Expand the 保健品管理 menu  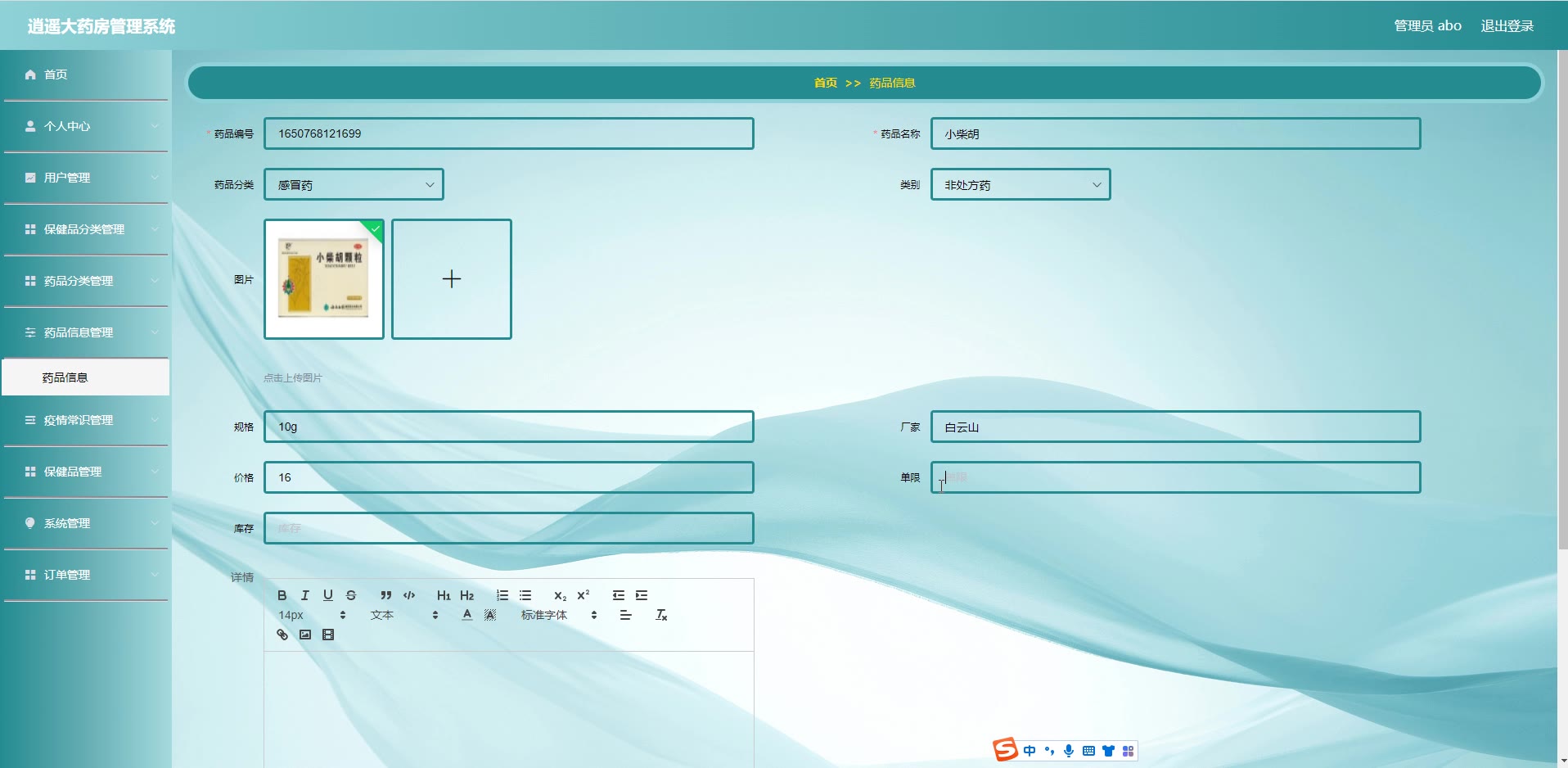click(86, 472)
